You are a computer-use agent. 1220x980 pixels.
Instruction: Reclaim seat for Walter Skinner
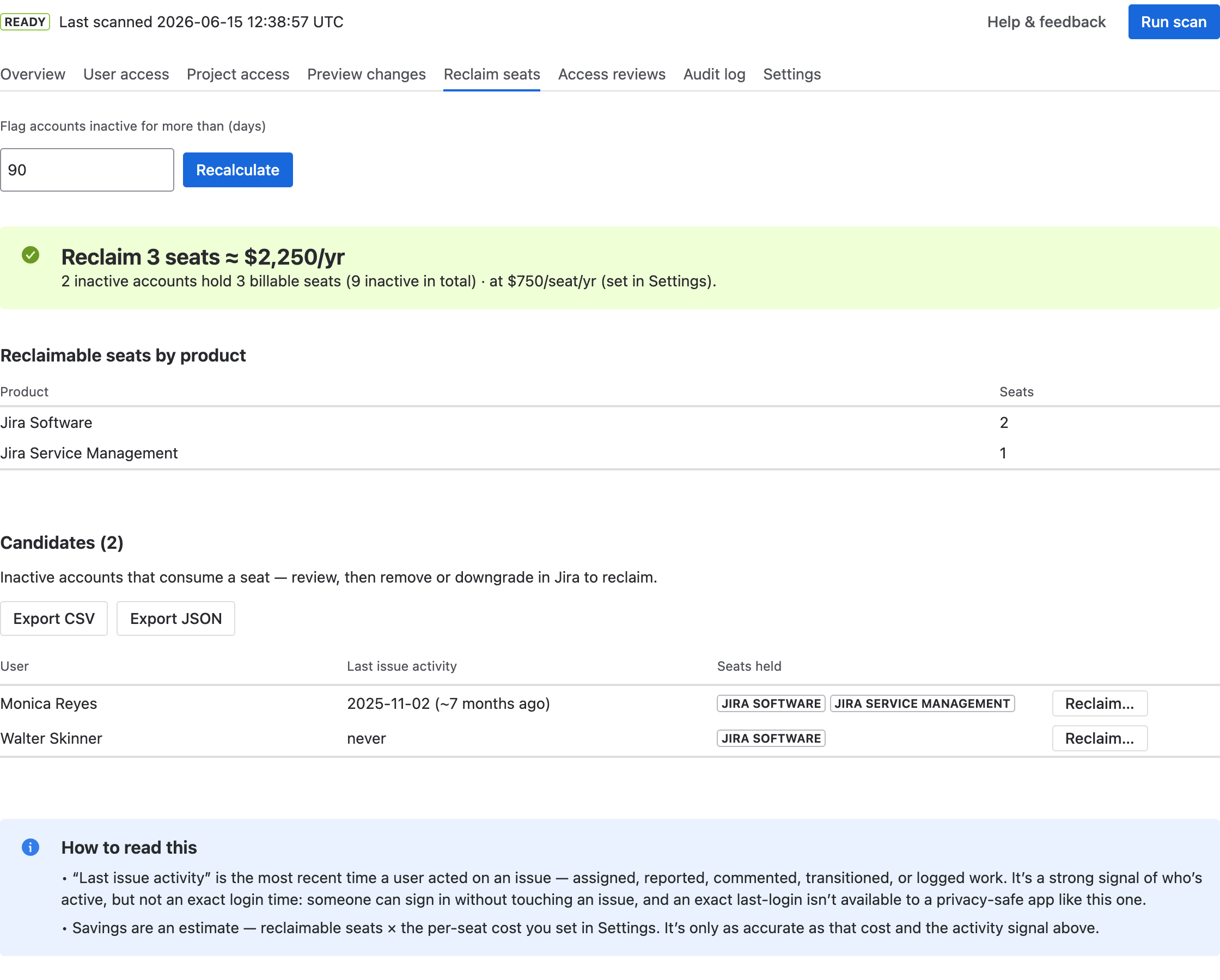pos(1100,738)
